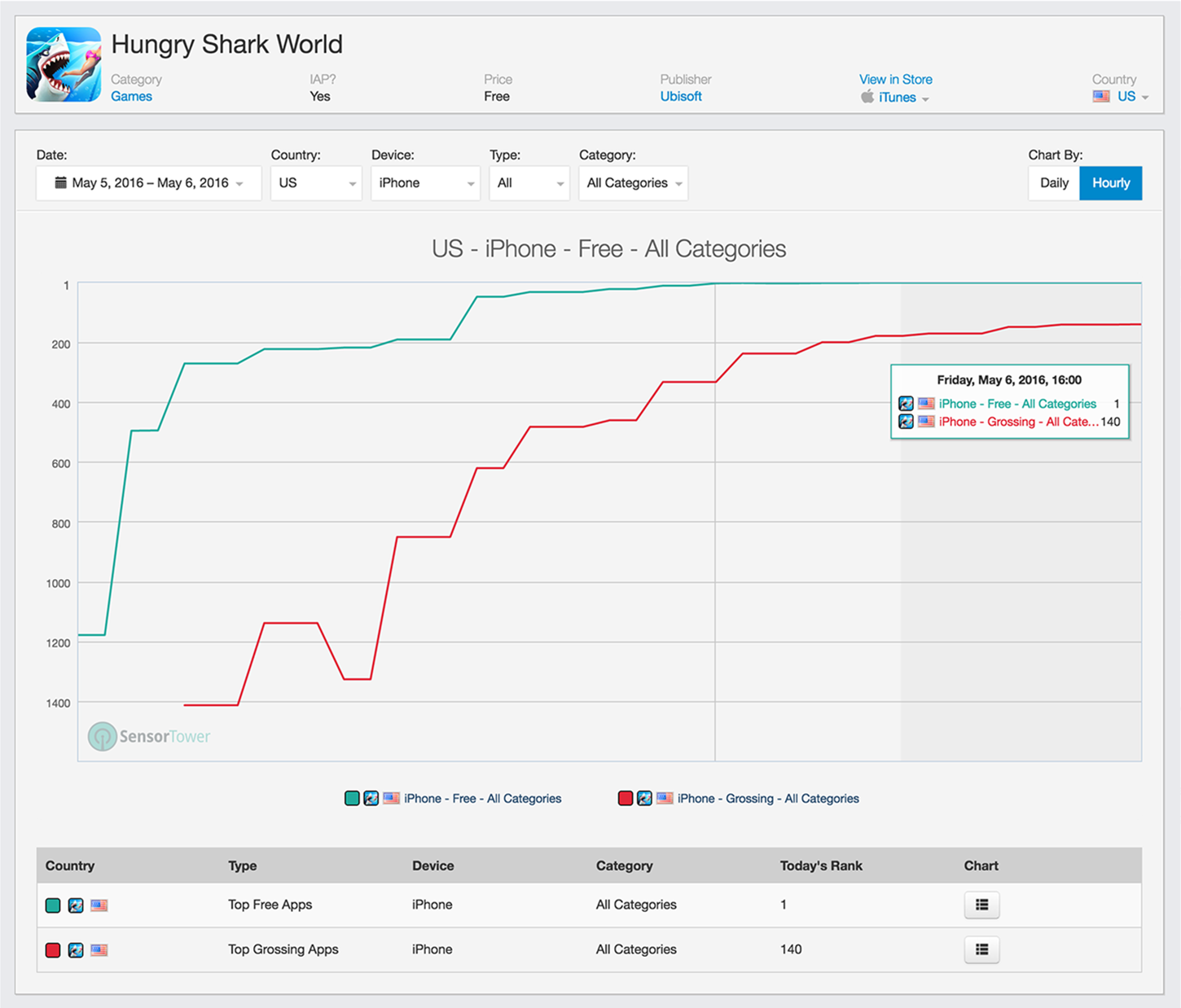Viewport: 1181px width, 1008px height.
Task: Click rank value 1 in the Top Free Apps row
Action: 784,905
